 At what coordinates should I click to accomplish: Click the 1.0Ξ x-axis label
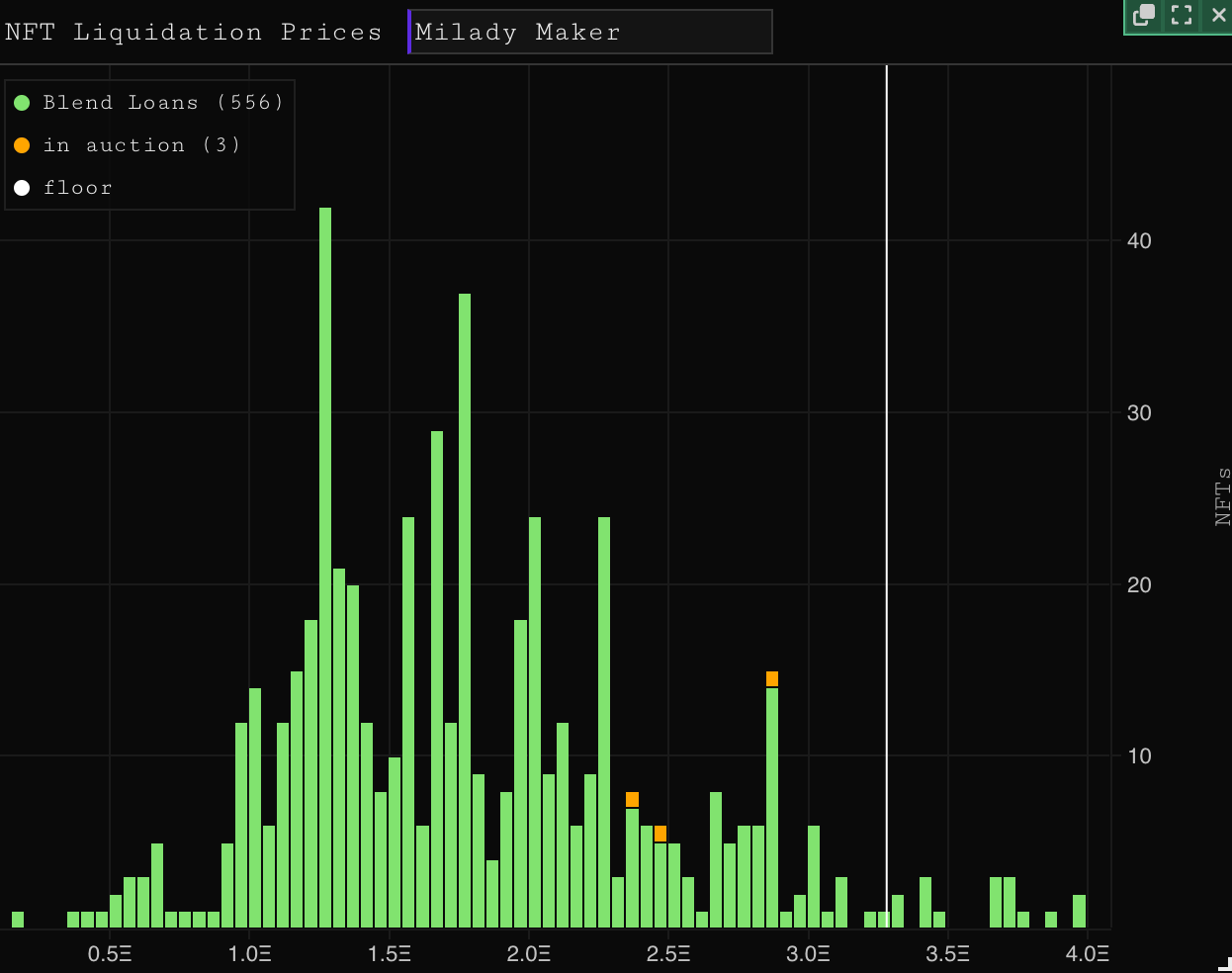click(x=249, y=953)
